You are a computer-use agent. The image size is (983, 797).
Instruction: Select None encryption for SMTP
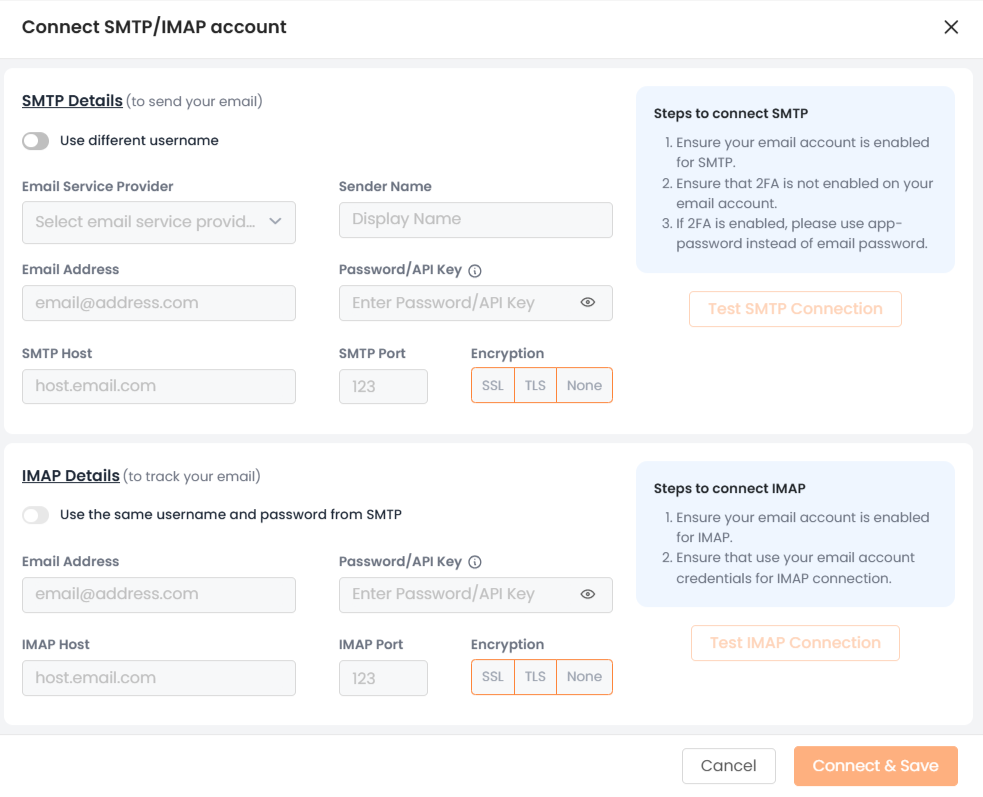point(584,386)
